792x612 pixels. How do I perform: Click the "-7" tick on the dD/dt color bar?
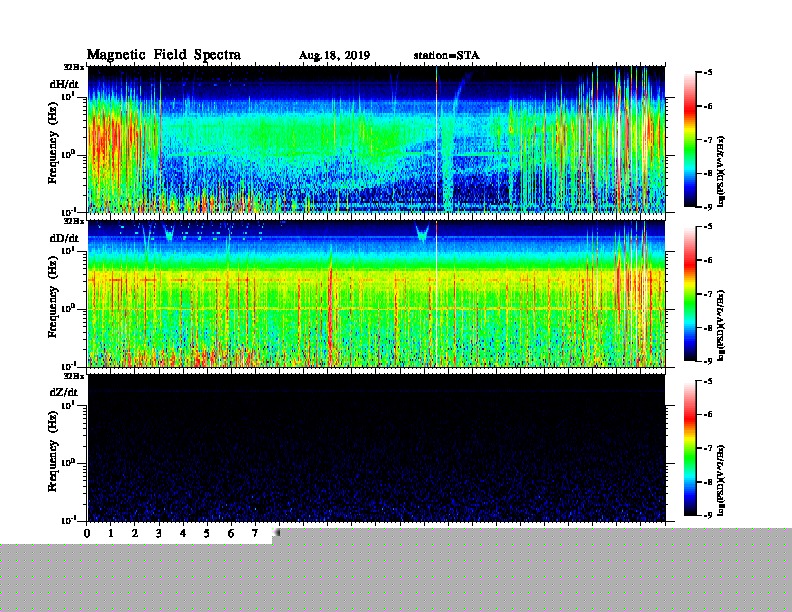[x=708, y=293]
